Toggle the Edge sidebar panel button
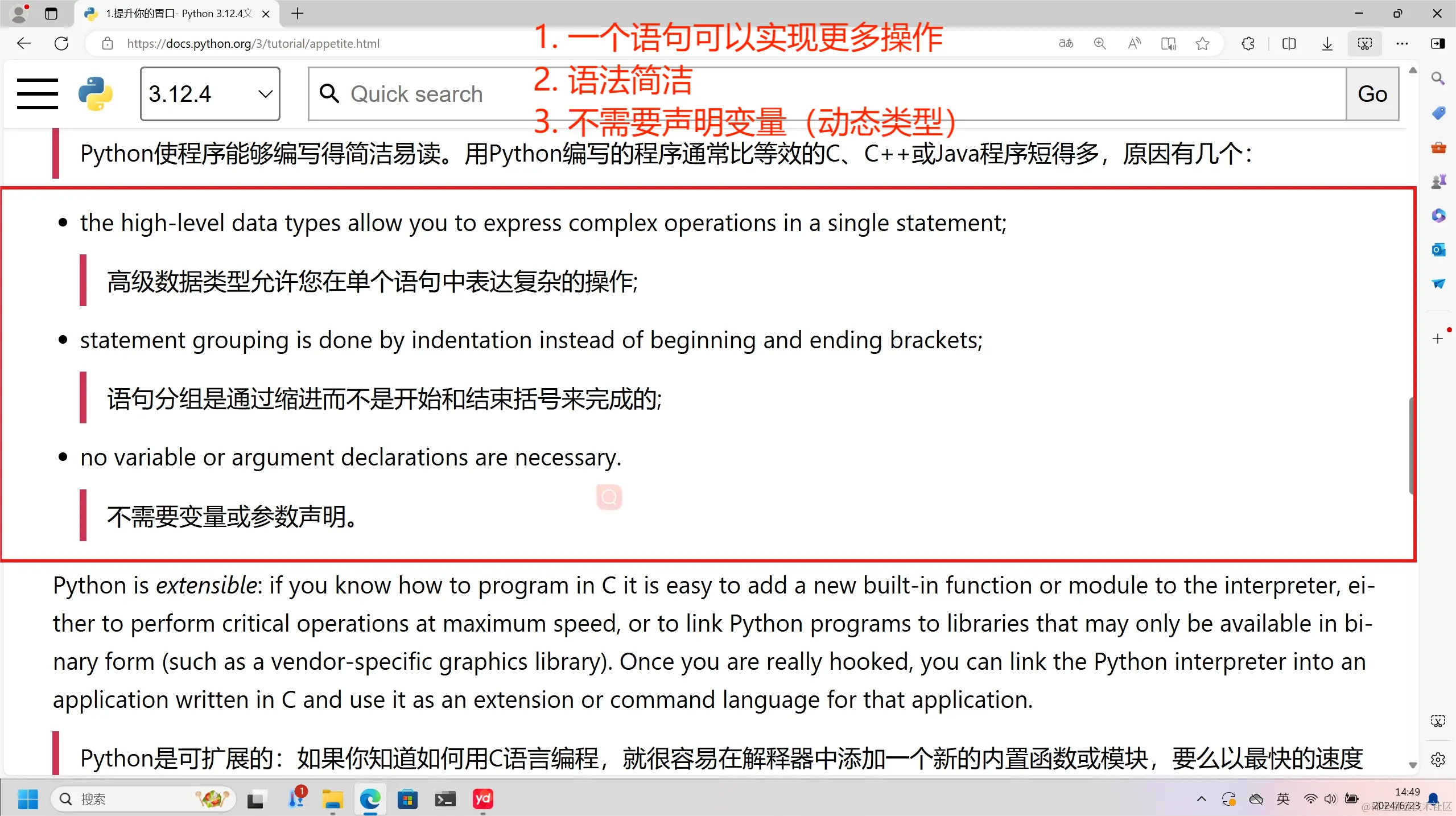Image resolution: width=1456 pixels, height=816 pixels. click(1438, 43)
